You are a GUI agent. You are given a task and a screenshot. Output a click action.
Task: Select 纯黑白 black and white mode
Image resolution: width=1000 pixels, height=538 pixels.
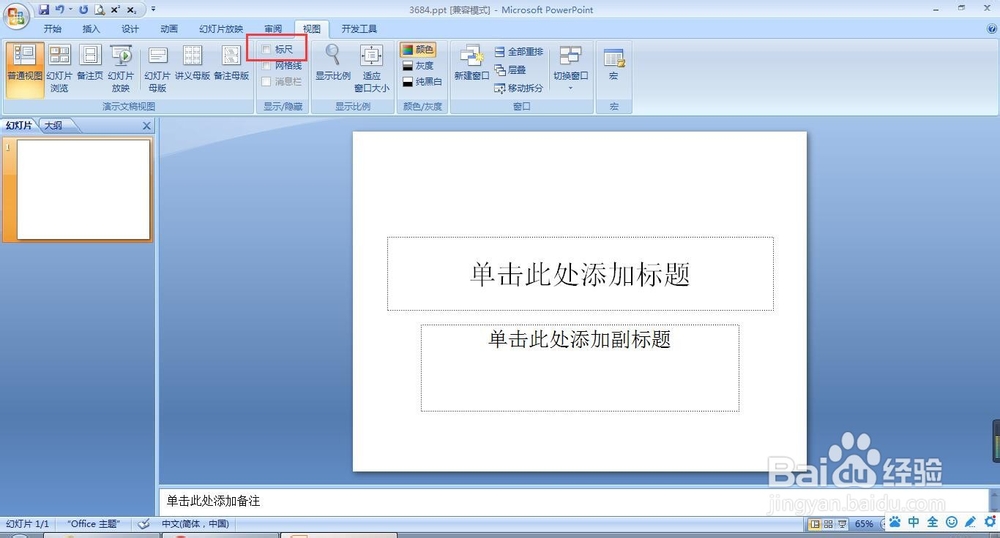(422, 82)
